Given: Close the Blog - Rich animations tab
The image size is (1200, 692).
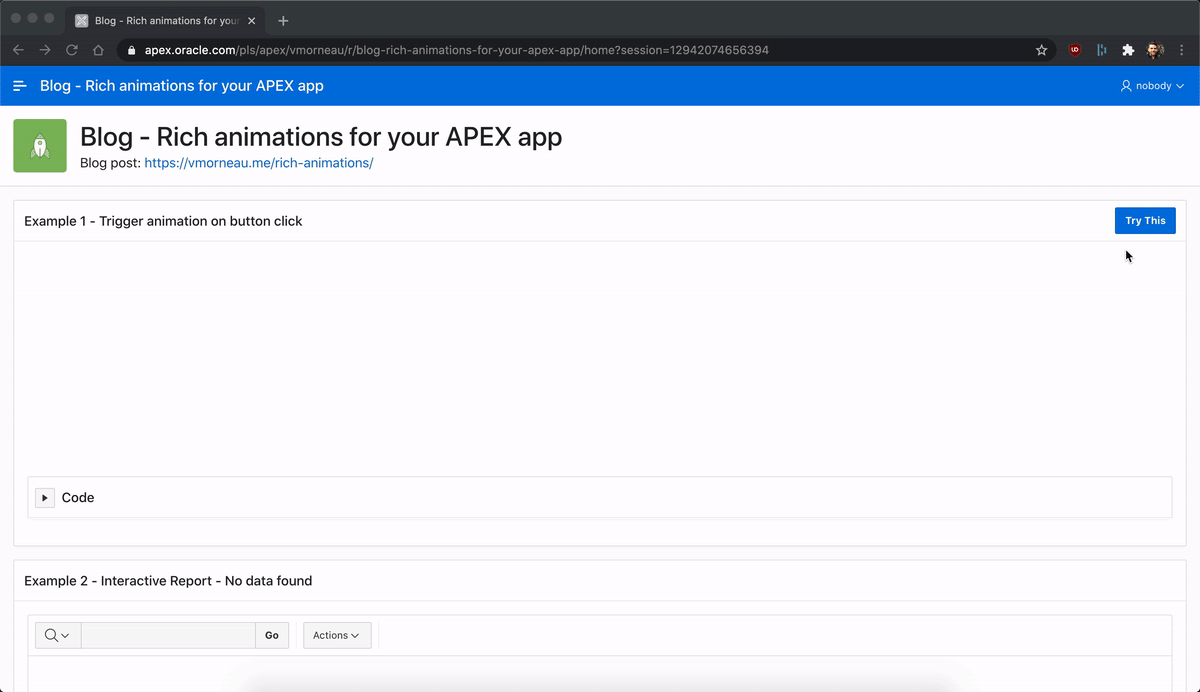Looking at the screenshot, I should tap(251, 20).
